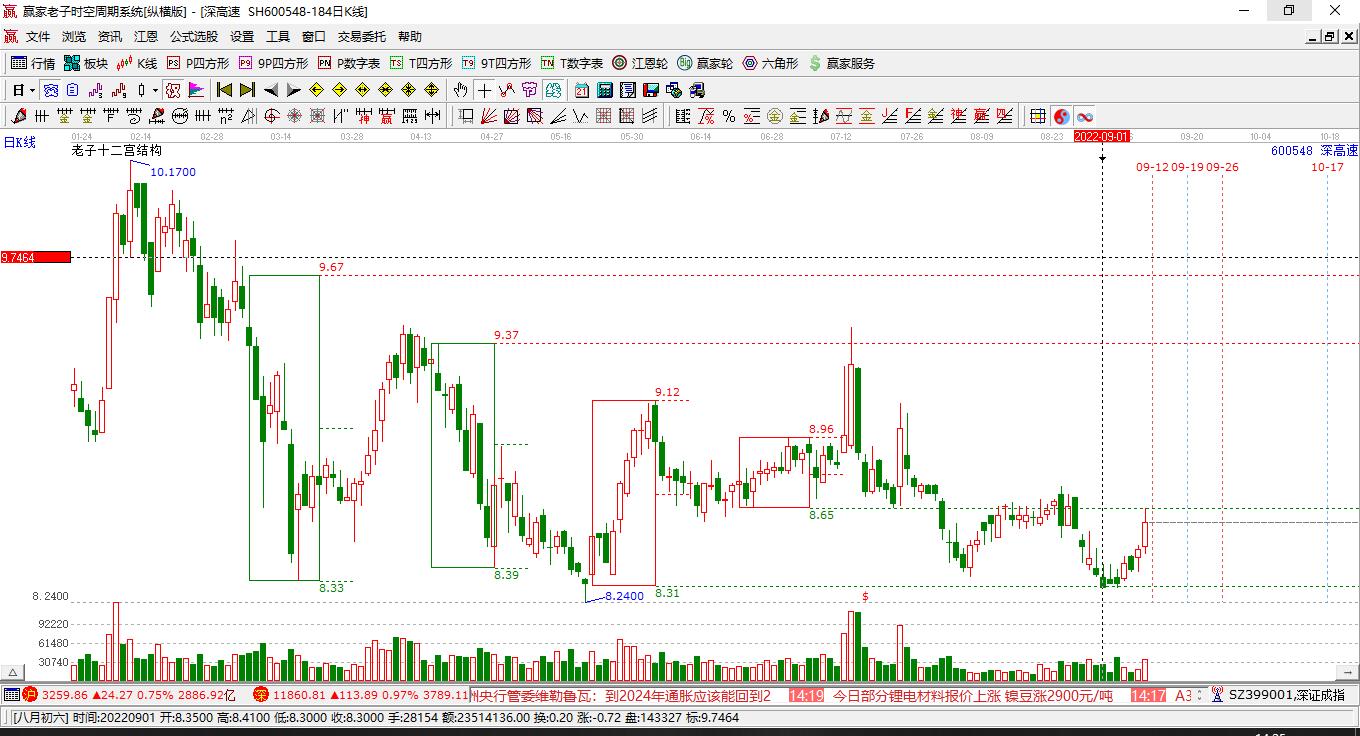Click the first pencil eraser icon in drawing toolbar

pyautogui.click(x=19, y=116)
